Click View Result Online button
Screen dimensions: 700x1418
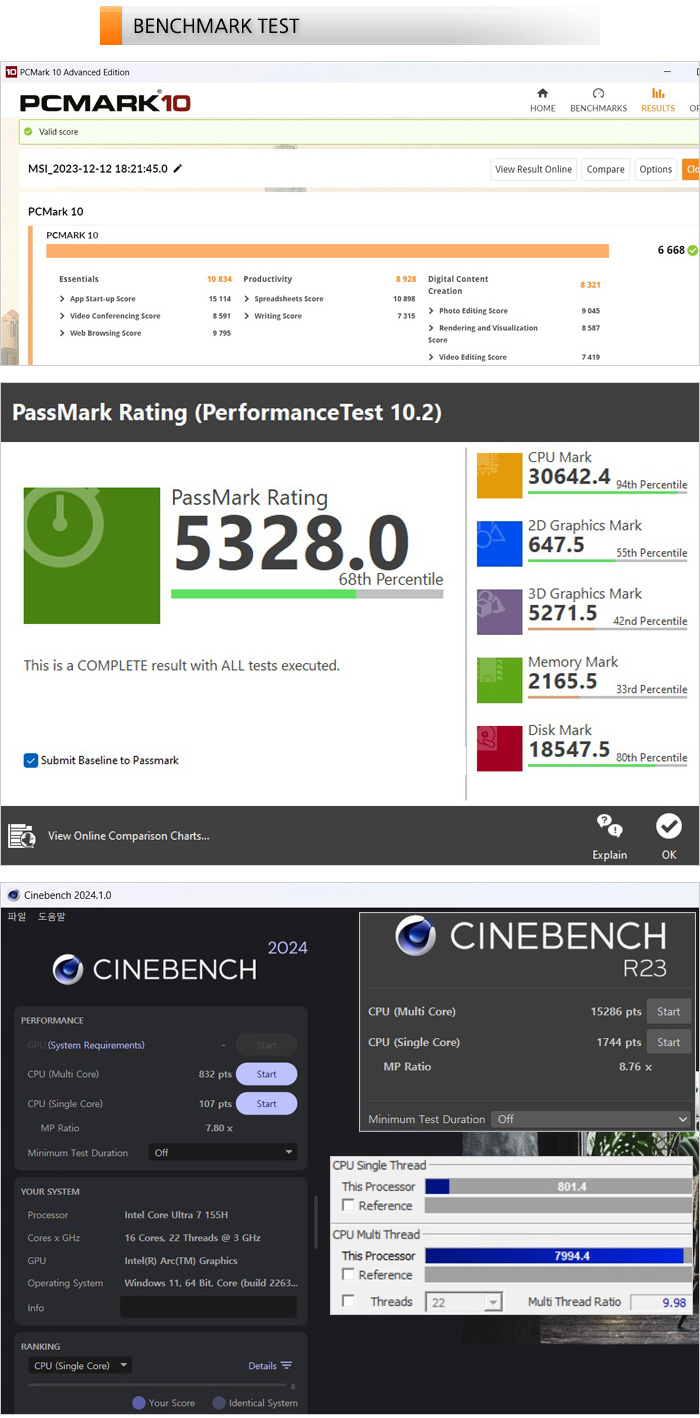(x=534, y=169)
